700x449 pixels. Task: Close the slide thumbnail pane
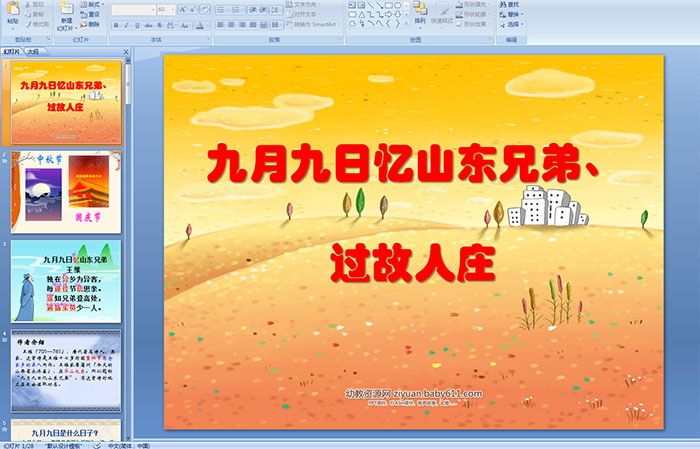coord(126,52)
